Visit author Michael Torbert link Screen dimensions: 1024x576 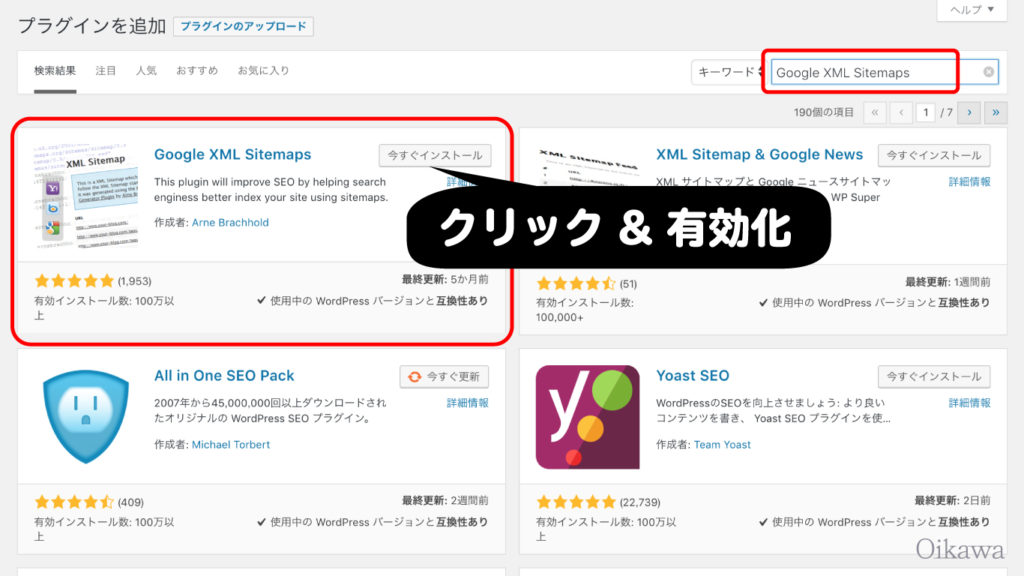(231, 445)
